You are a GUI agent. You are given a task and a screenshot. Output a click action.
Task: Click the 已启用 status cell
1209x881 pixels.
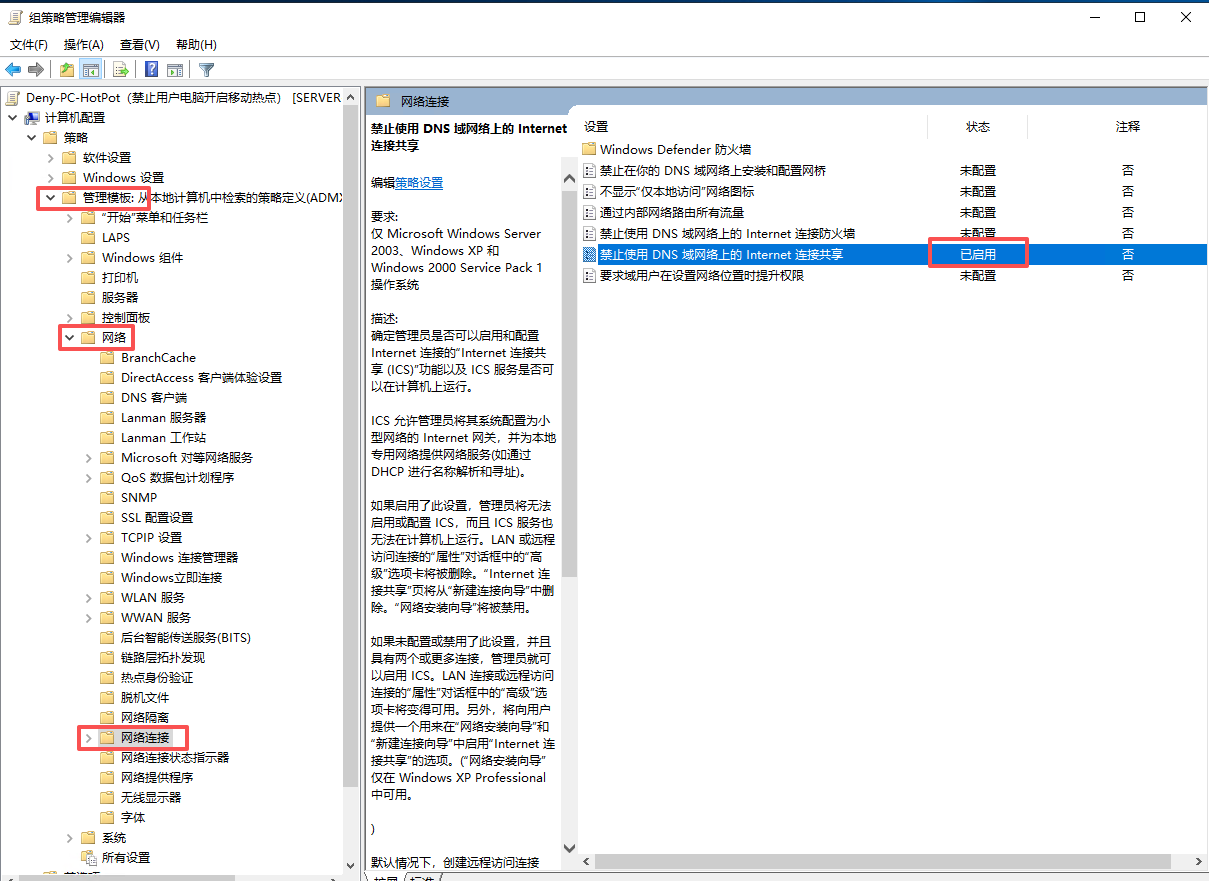[978, 254]
